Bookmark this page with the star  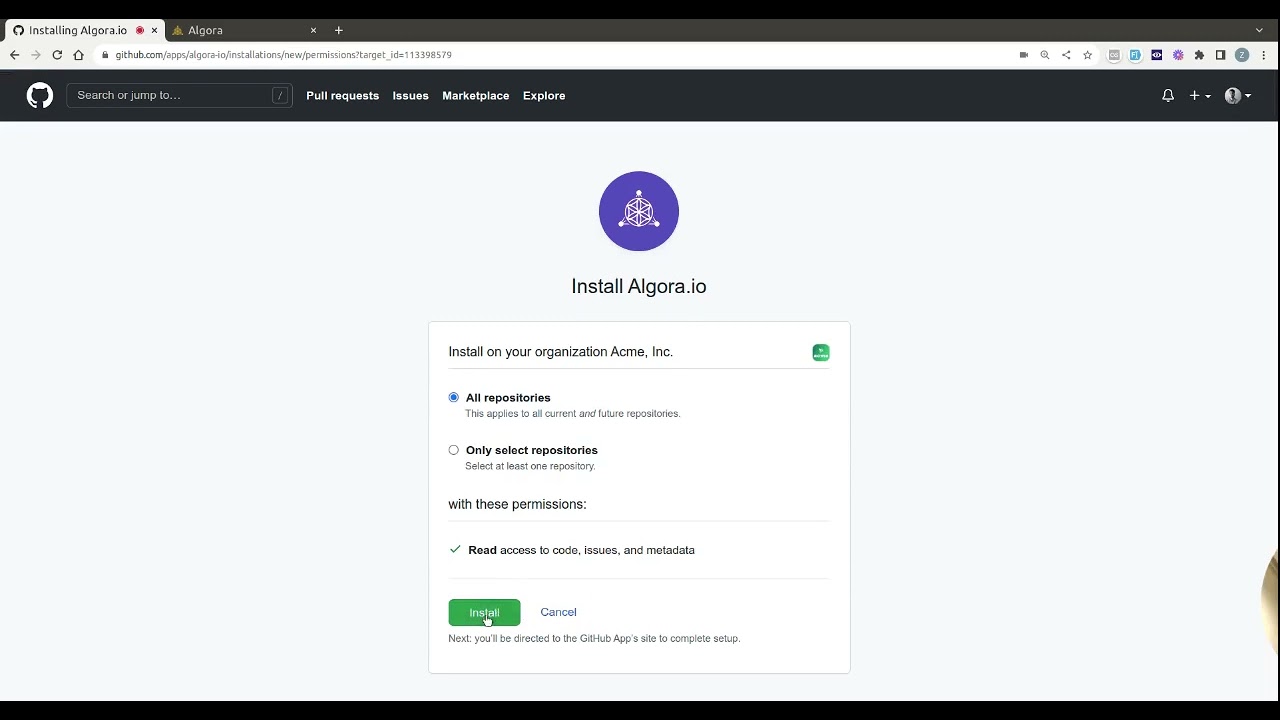pos(1087,55)
